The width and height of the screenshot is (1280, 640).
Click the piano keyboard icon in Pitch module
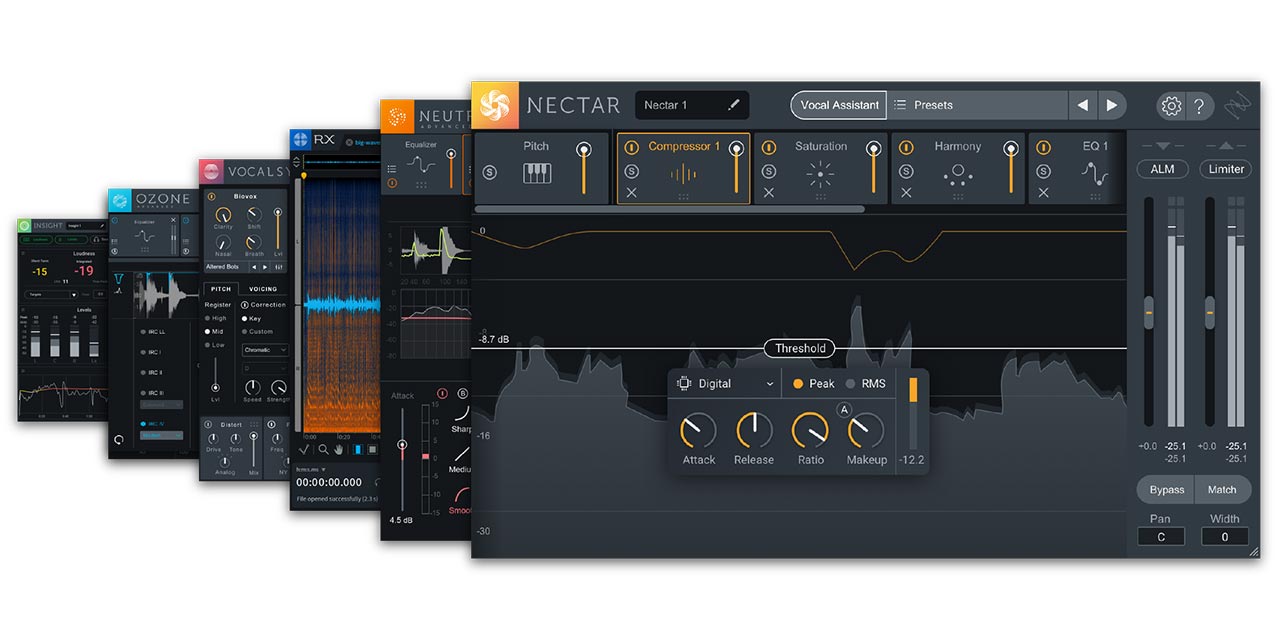coord(537,173)
